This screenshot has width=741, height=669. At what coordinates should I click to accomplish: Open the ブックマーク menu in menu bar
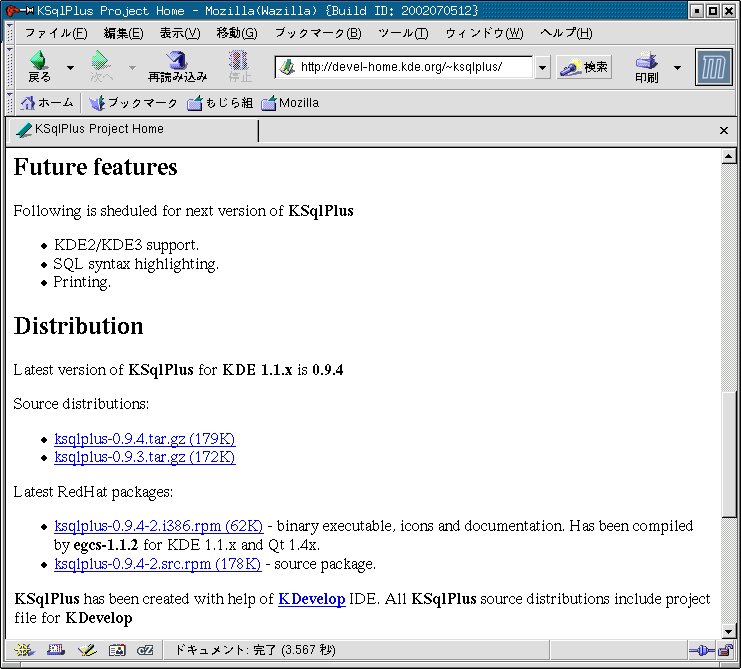318,33
